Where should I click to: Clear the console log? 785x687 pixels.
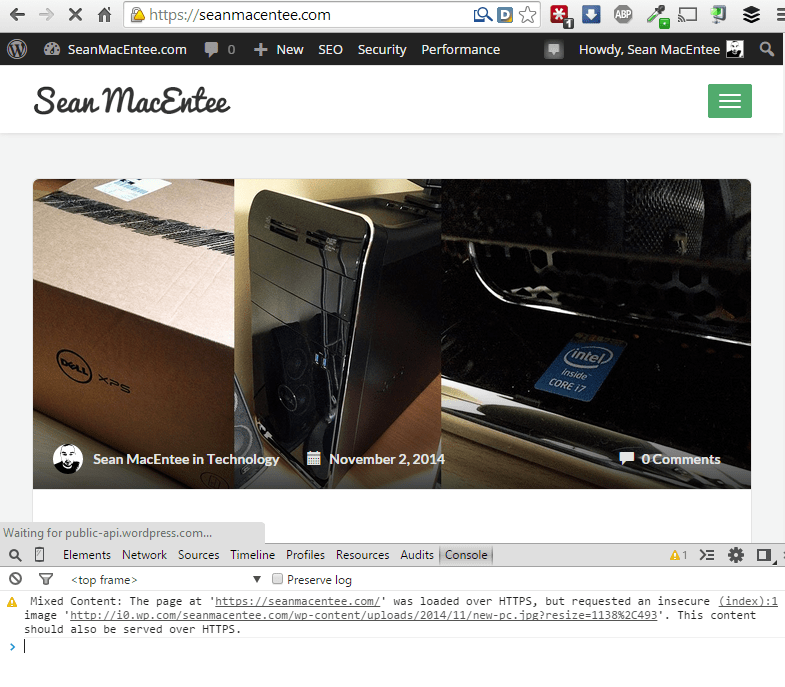pos(16,579)
